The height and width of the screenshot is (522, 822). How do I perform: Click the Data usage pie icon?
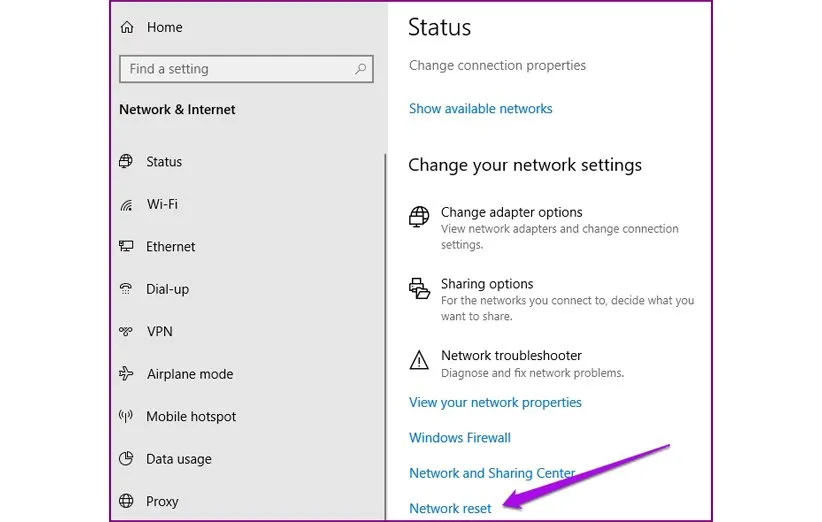126,459
